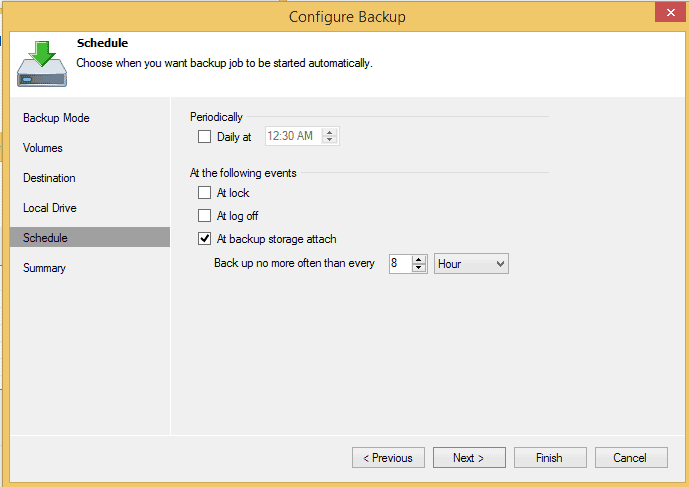The image size is (689, 487).
Task: Check the At log off option
Action: pyautogui.click(x=204, y=215)
